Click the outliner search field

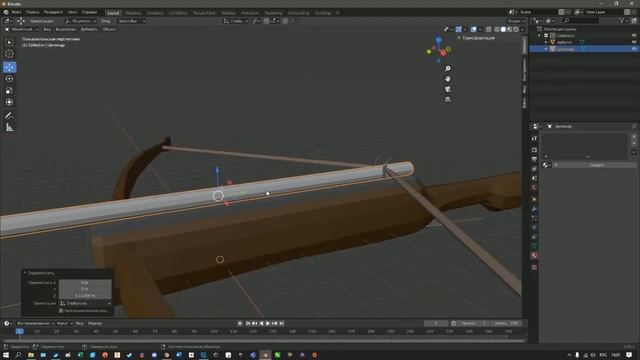pos(581,20)
